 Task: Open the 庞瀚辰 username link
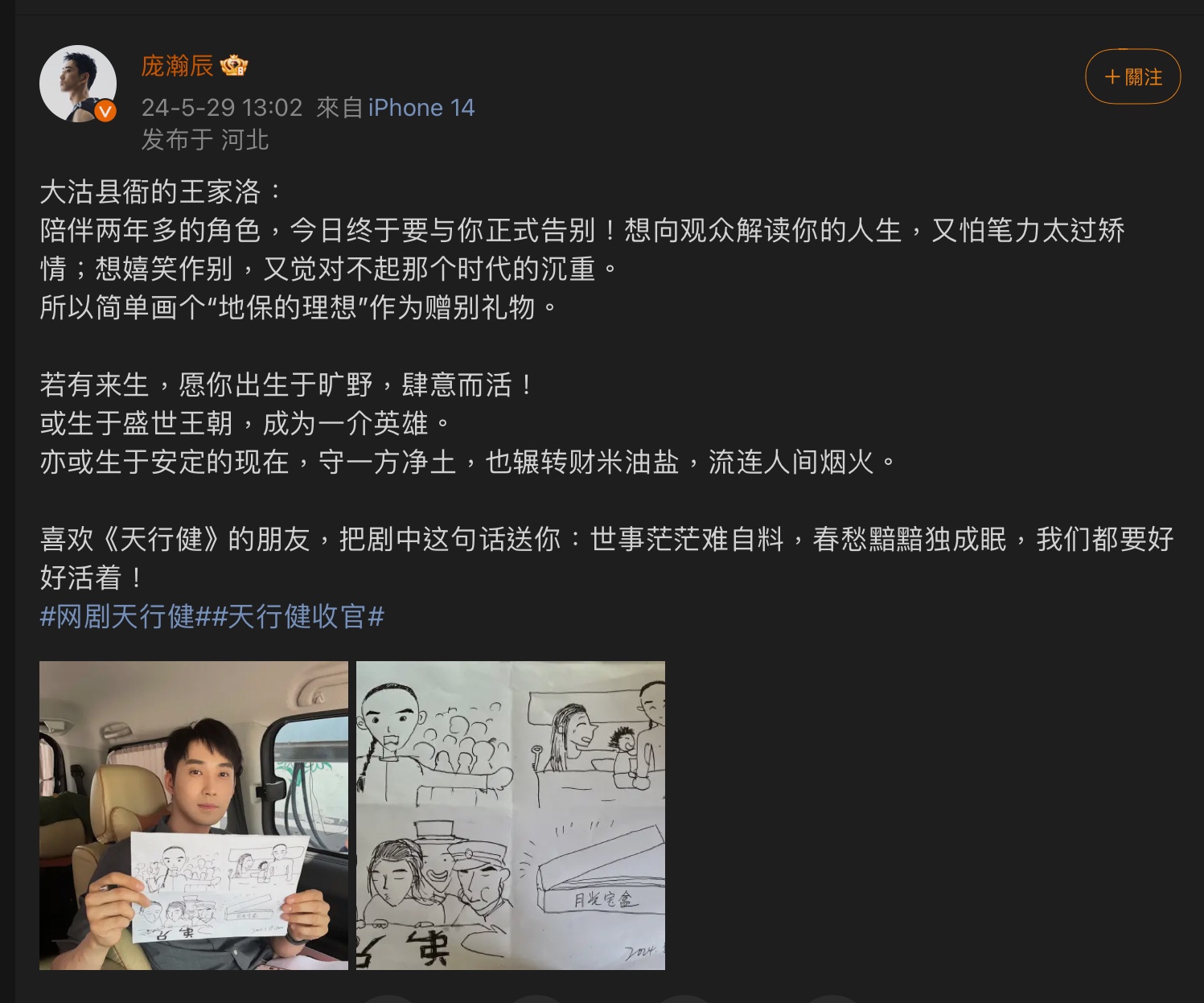177,66
